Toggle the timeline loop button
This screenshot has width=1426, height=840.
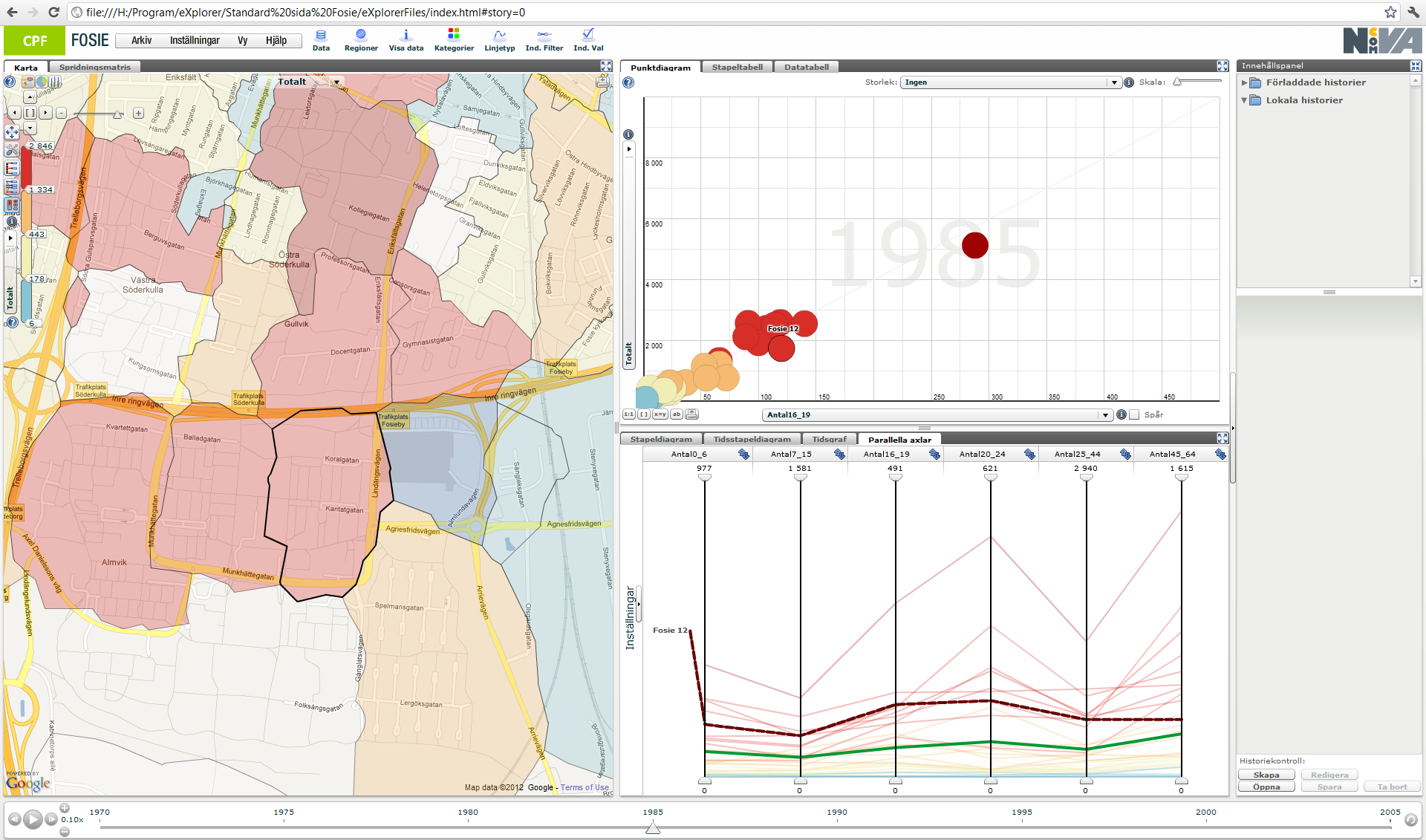(x=1410, y=820)
